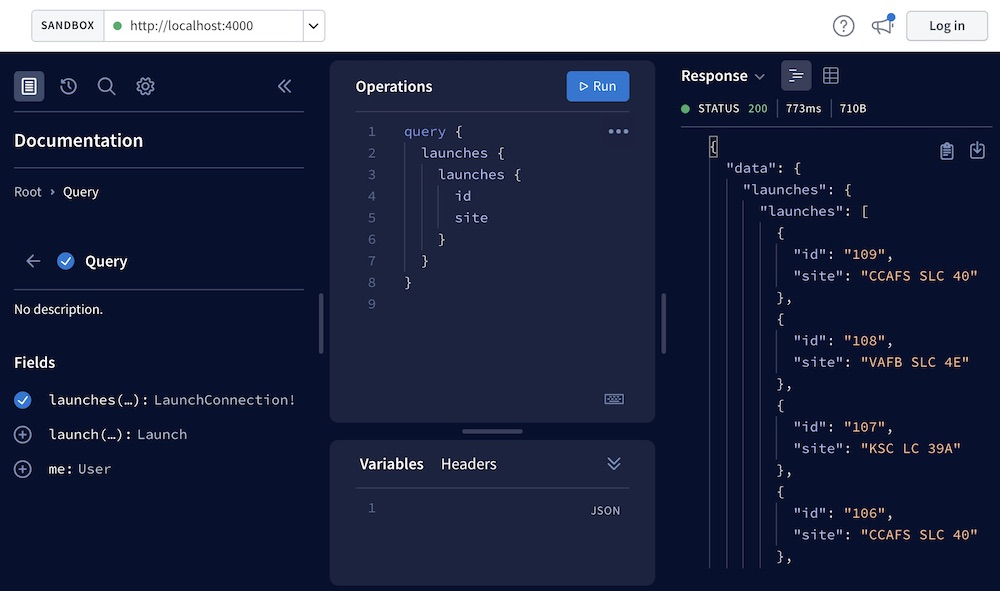Select formatted response view icon
The width and height of the screenshot is (1000, 591).
tap(796, 75)
